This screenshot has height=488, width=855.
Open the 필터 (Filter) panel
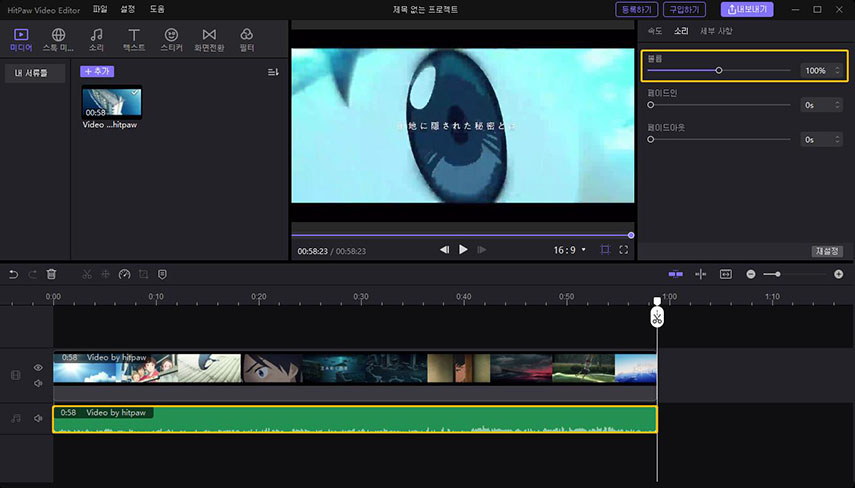(x=246, y=40)
